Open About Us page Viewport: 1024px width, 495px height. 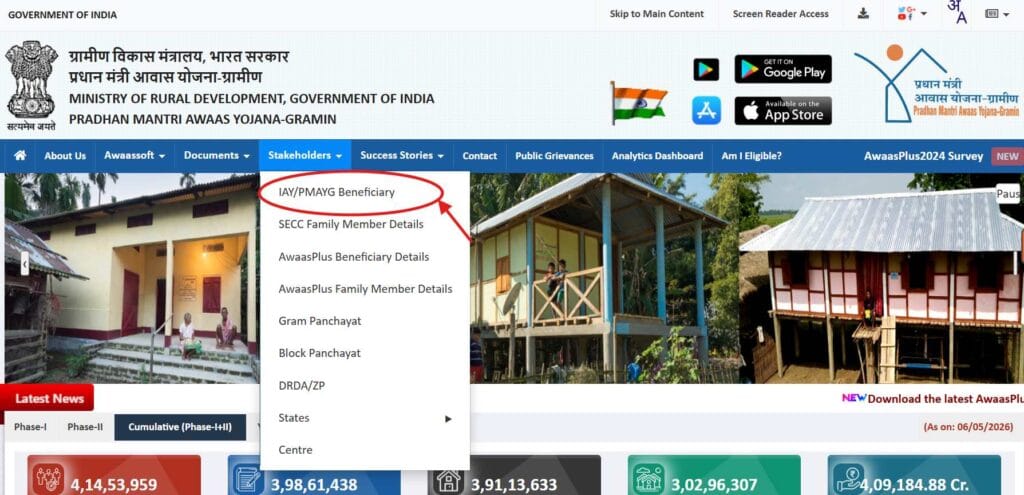pyautogui.click(x=65, y=156)
